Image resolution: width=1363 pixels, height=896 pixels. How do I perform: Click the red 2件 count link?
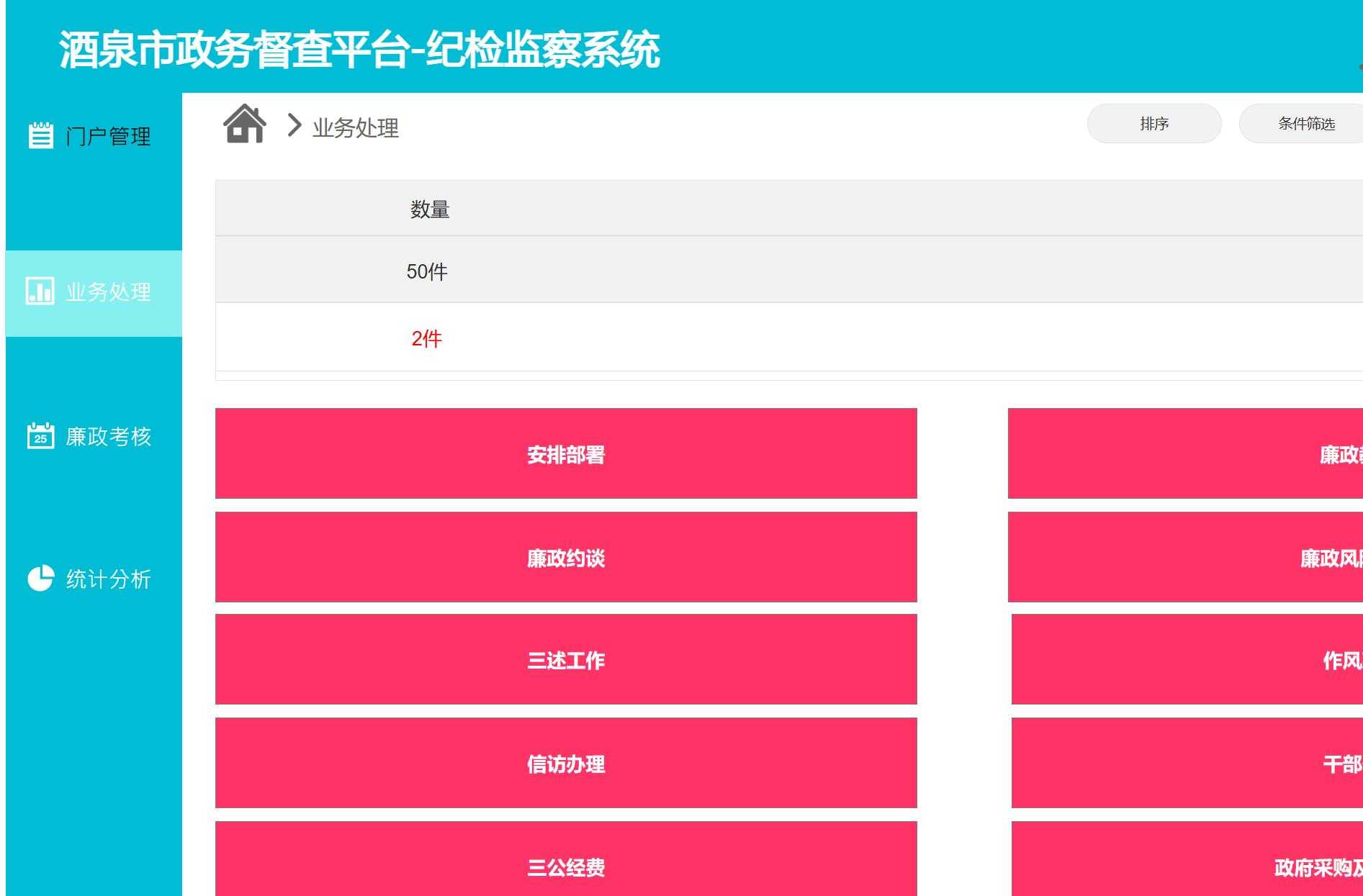pos(426,338)
